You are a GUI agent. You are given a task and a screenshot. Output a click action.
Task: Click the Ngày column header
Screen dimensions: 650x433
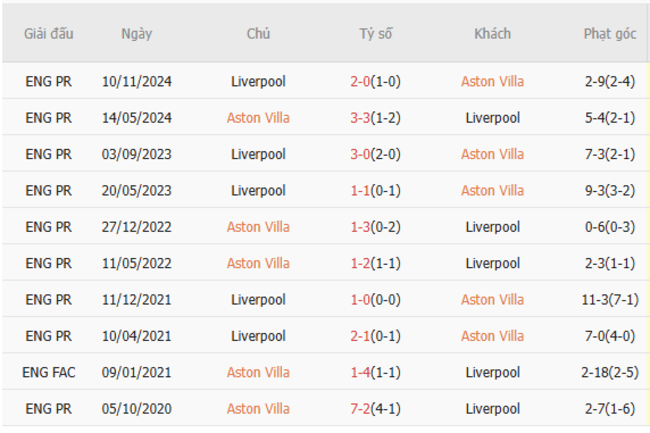(x=137, y=33)
